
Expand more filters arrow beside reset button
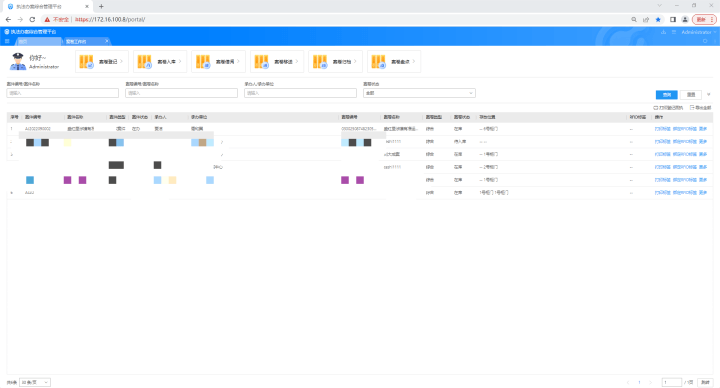coord(709,95)
